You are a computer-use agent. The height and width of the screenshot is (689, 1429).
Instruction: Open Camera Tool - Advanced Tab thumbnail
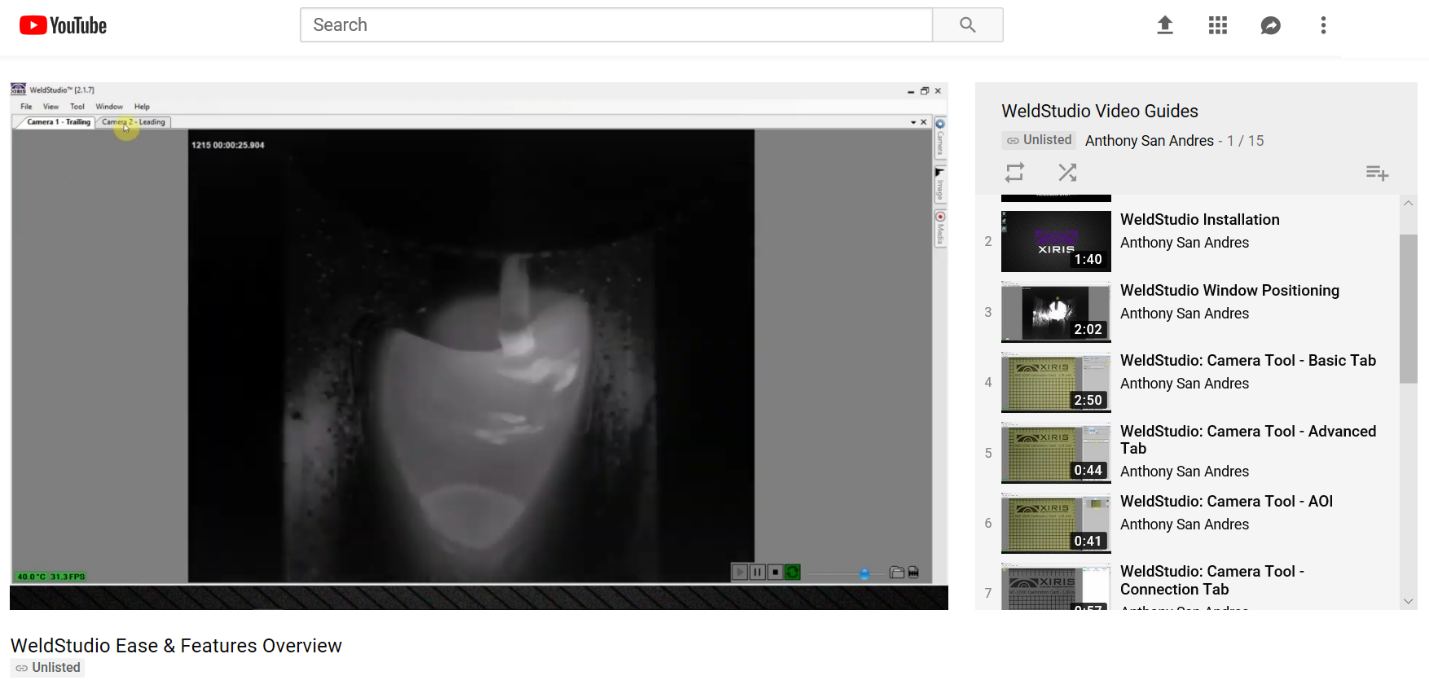pyautogui.click(x=1056, y=453)
